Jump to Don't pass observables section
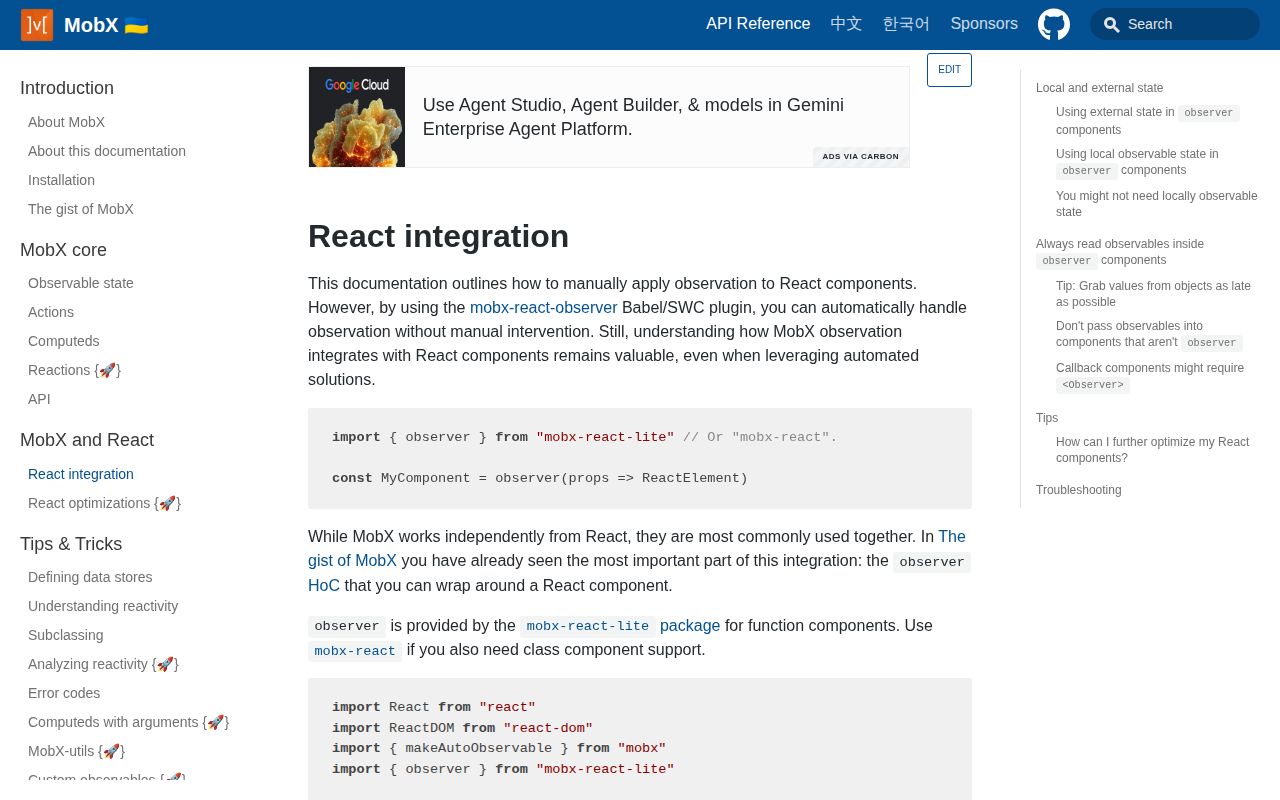1280x800 pixels. [1149, 334]
